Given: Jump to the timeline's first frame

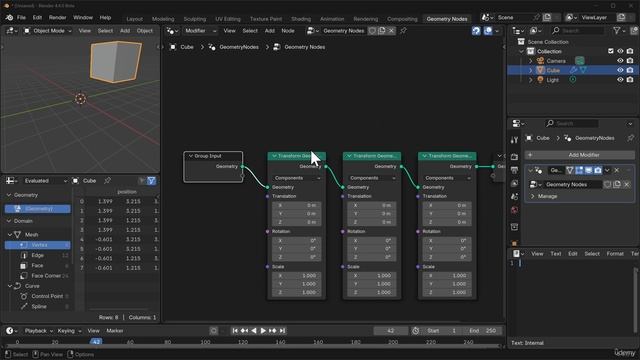Looking at the screenshot, I should click(x=235, y=331).
